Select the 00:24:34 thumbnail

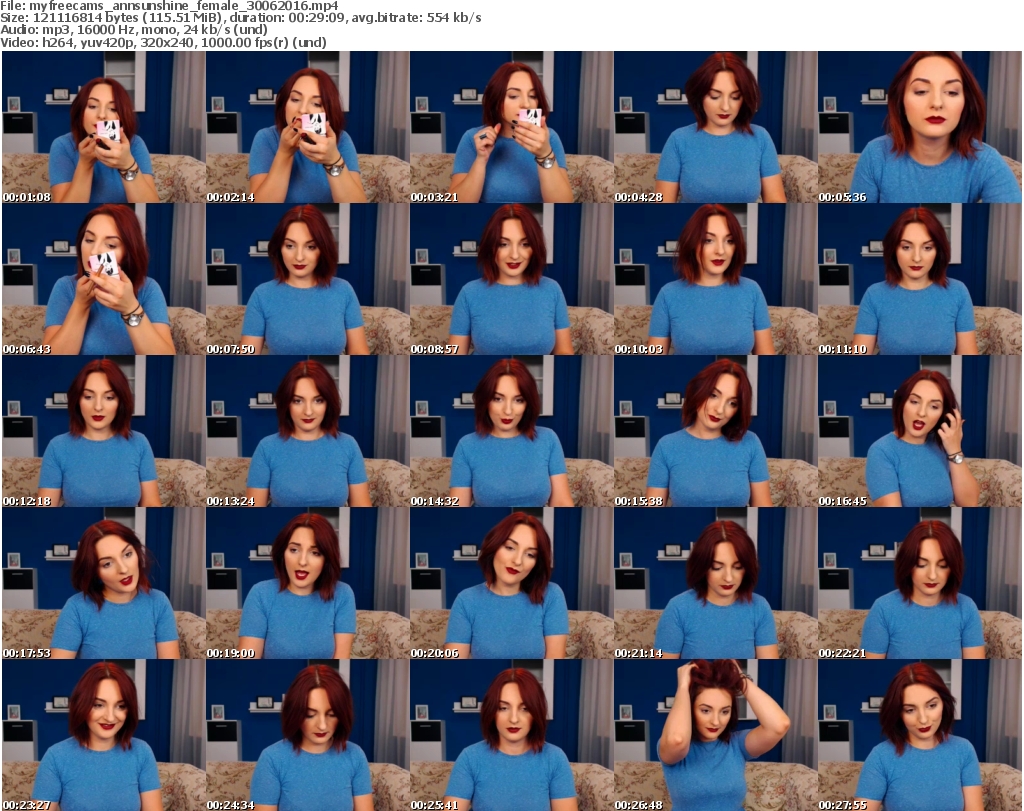click(308, 735)
